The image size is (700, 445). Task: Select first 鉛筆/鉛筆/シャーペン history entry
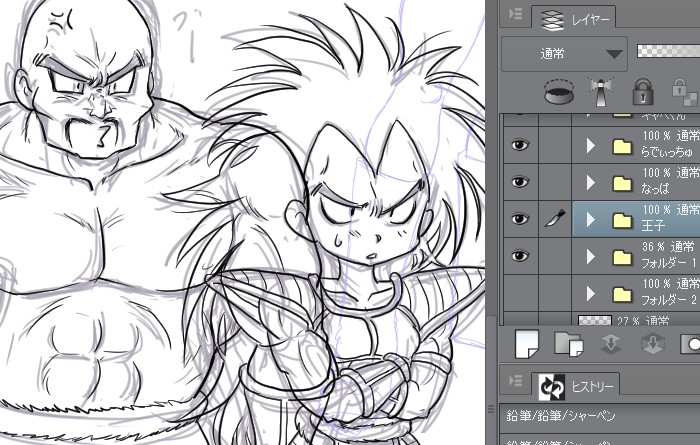(x=600, y=416)
